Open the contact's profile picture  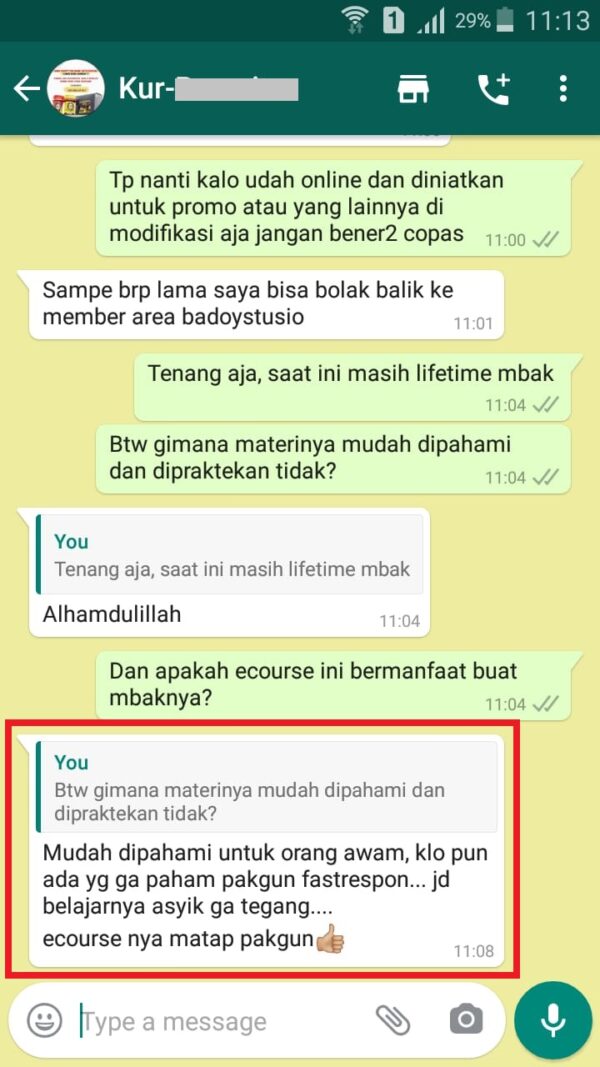[75, 88]
